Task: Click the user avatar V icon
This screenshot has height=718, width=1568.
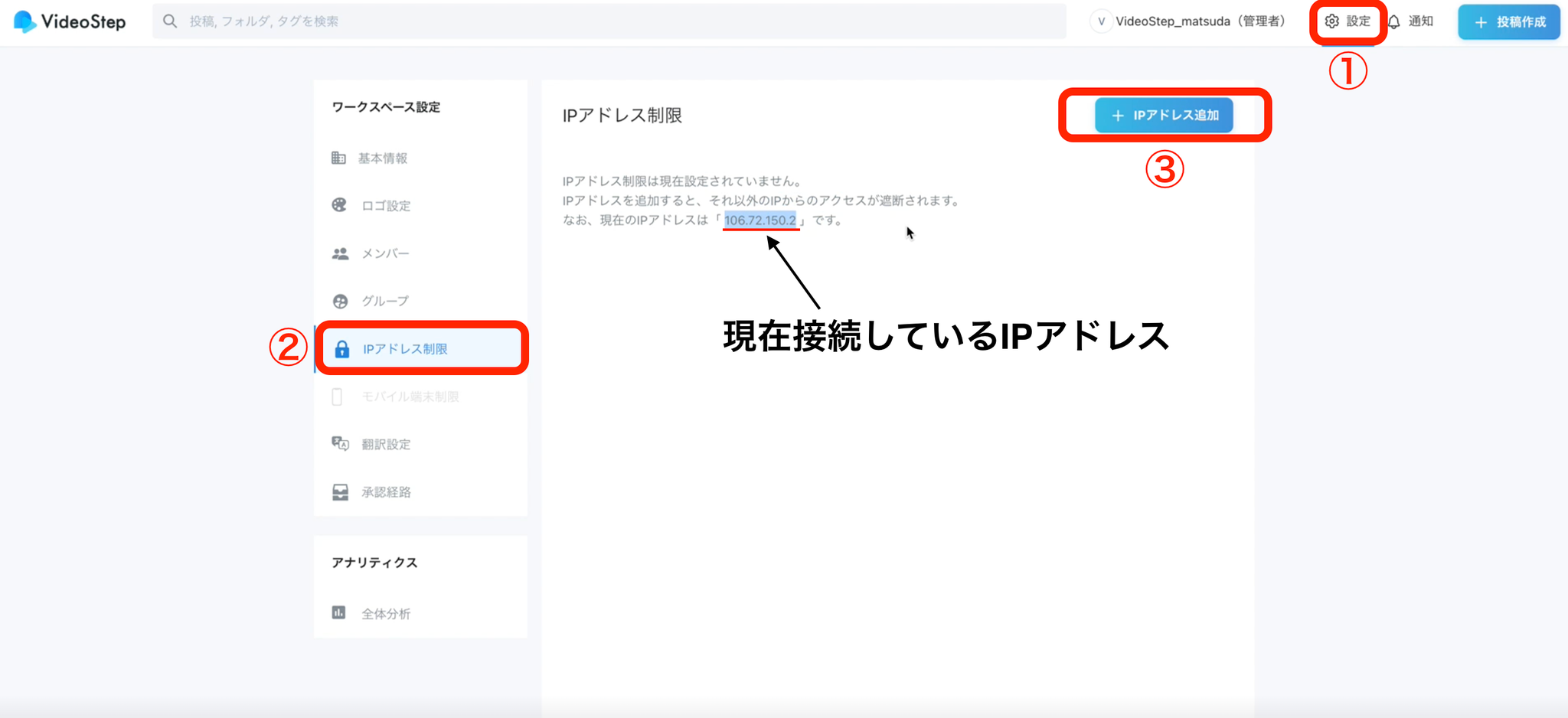Action: [x=1101, y=21]
